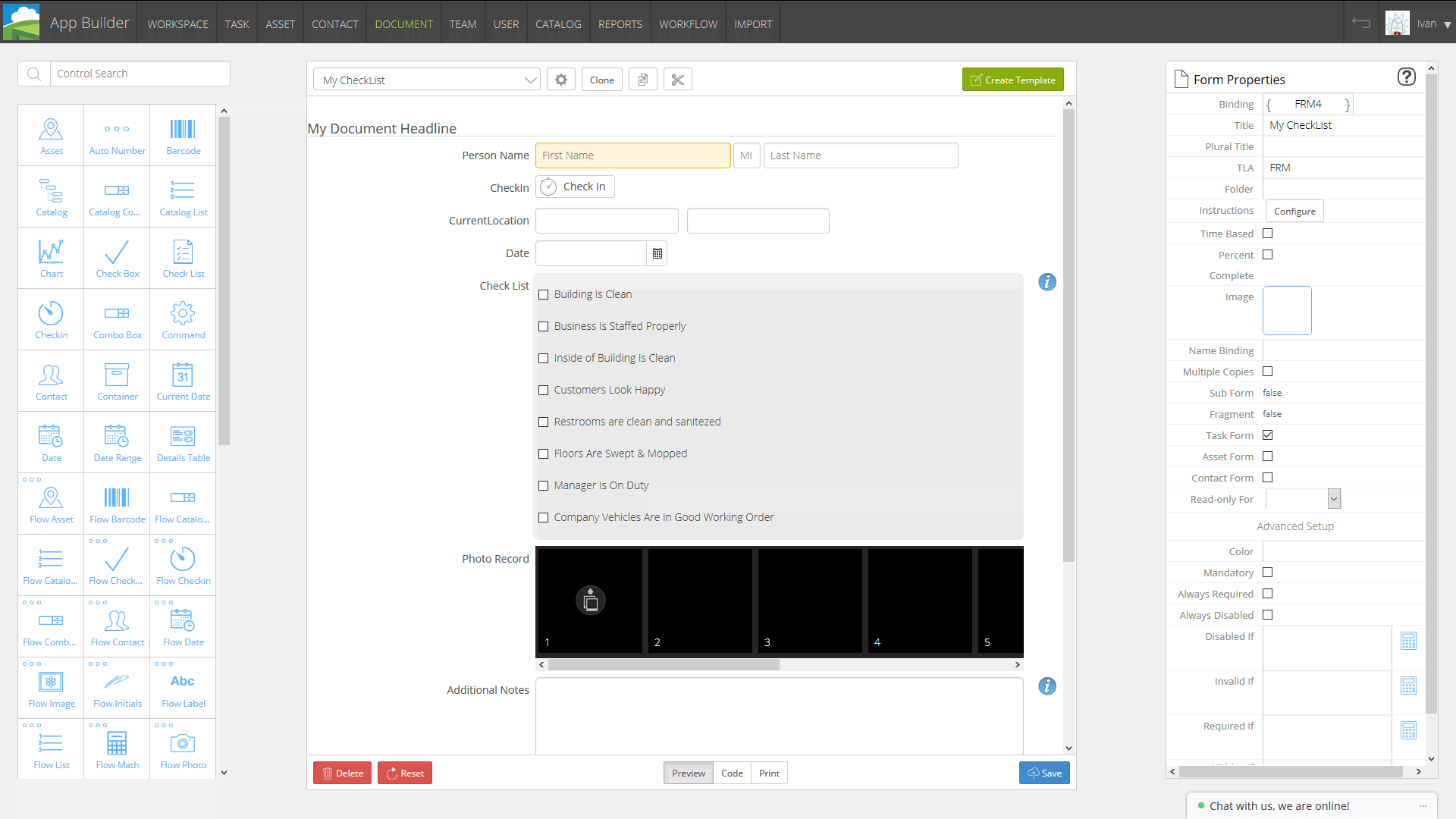
Task: Open the WORKFLOW menu item
Action: [688, 24]
